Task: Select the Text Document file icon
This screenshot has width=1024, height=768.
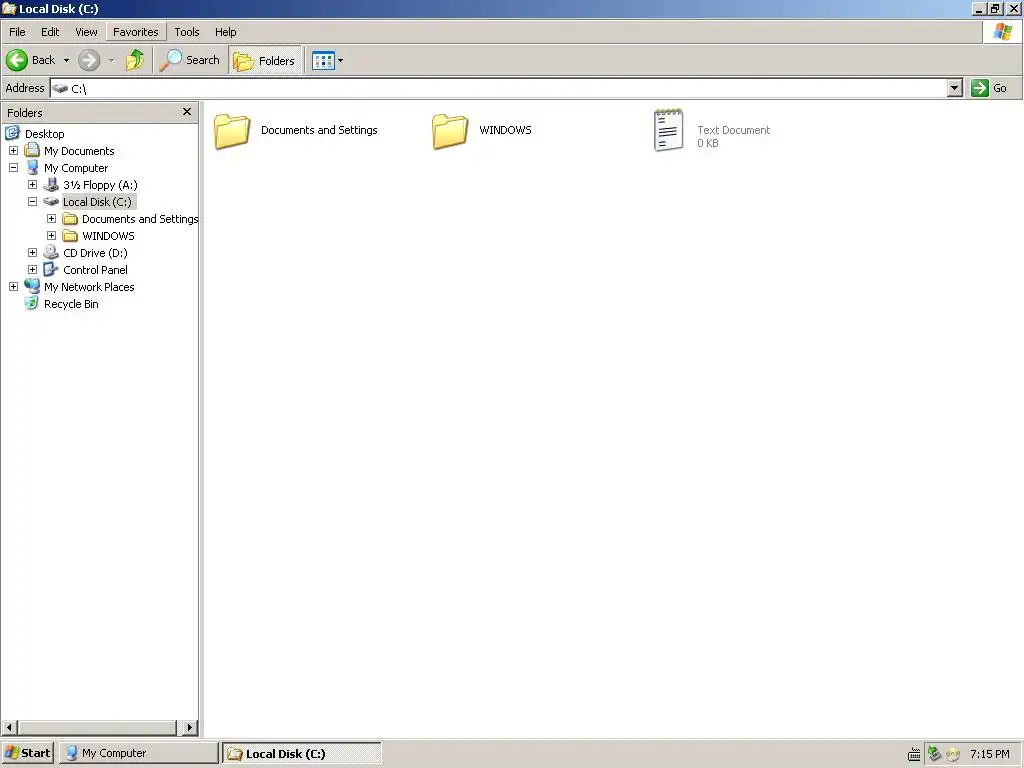Action: click(669, 130)
